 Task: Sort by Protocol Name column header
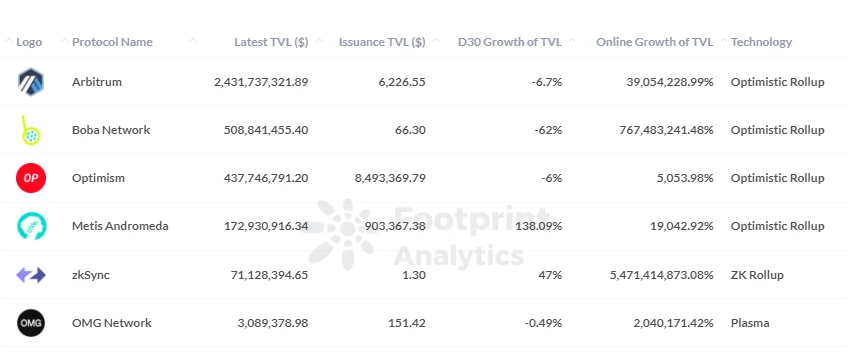point(112,42)
